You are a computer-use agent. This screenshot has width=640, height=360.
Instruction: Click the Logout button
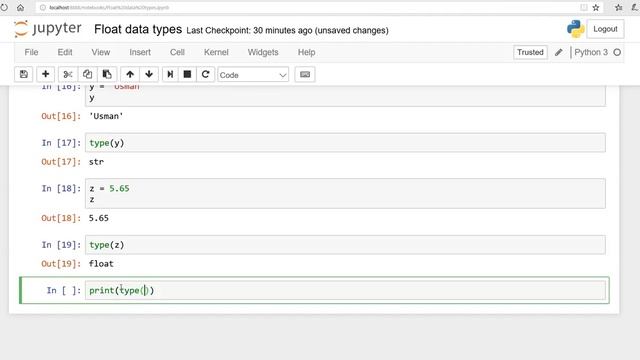[x=605, y=29]
